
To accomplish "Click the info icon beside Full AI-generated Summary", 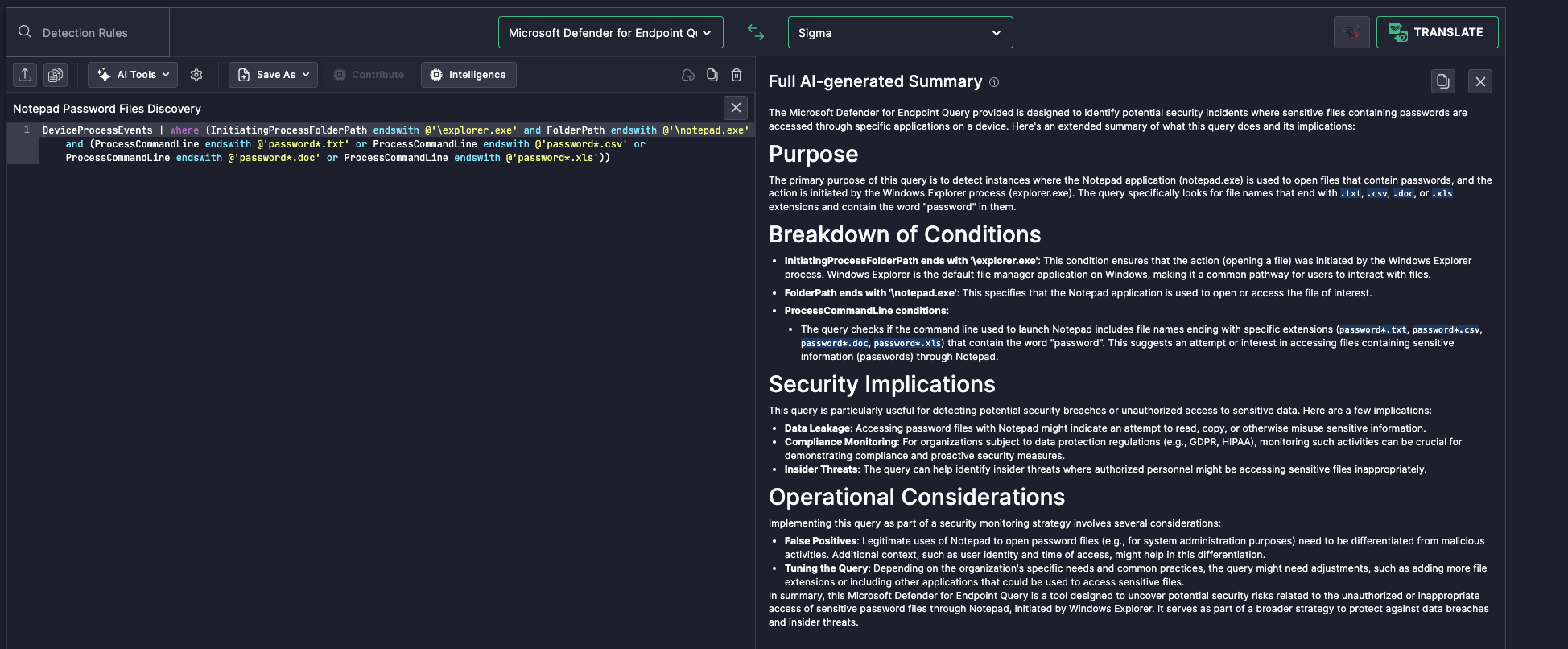I will 994,82.
